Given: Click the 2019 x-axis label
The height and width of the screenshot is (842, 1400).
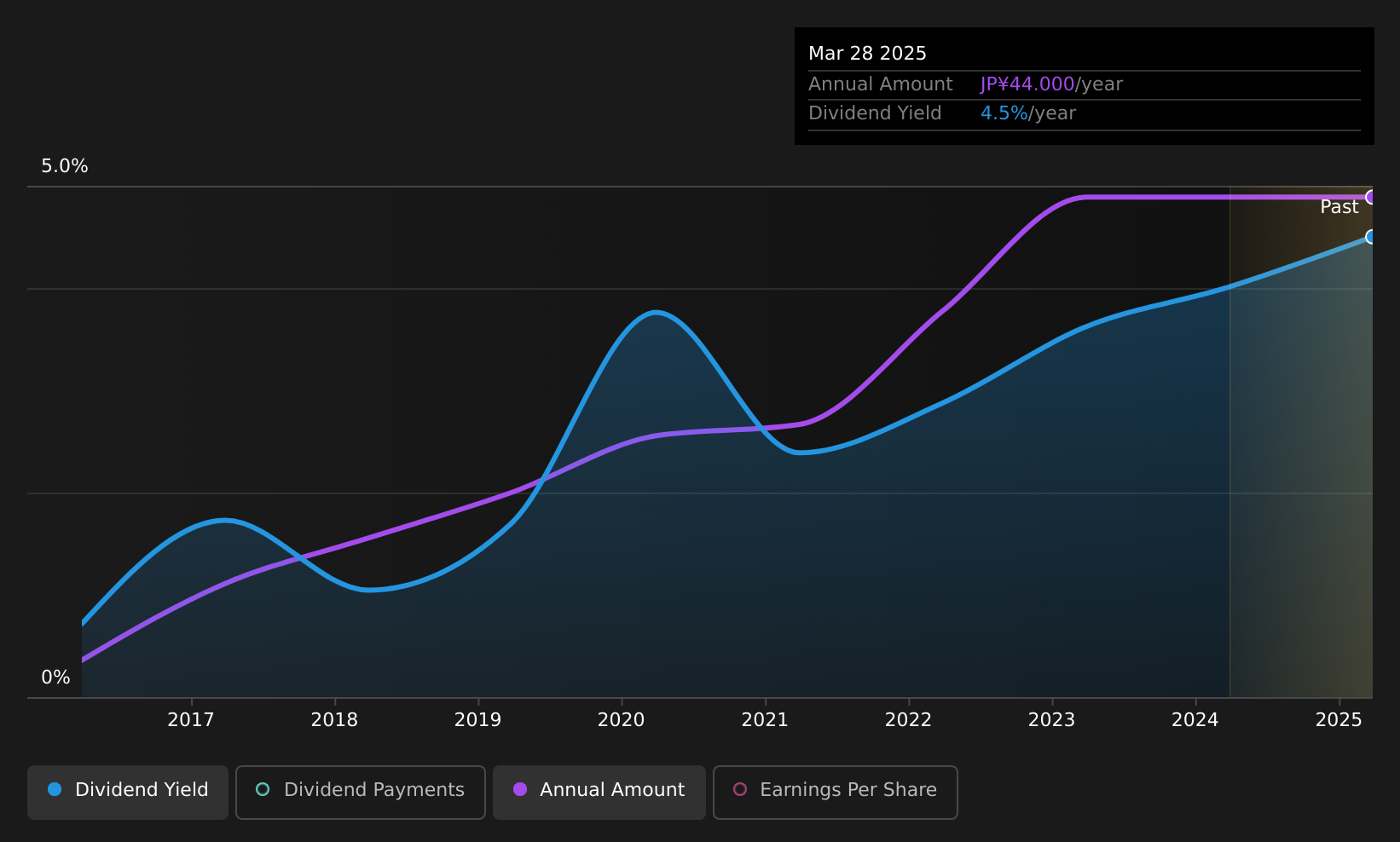Looking at the screenshot, I should pyautogui.click(x=477, y=720).
